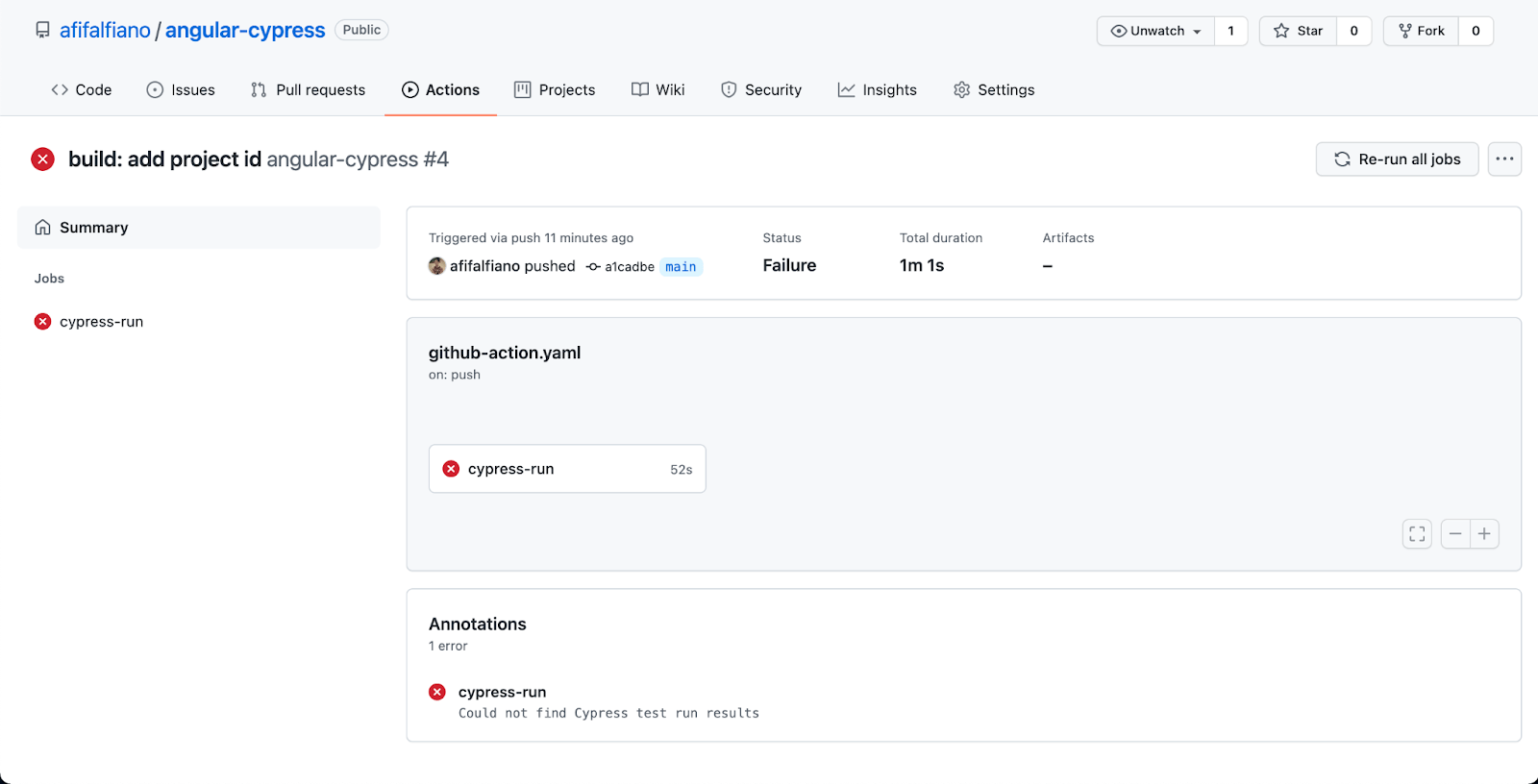Fork the repository
Screen dimensions: 1538x784
tap(1421, 31)
